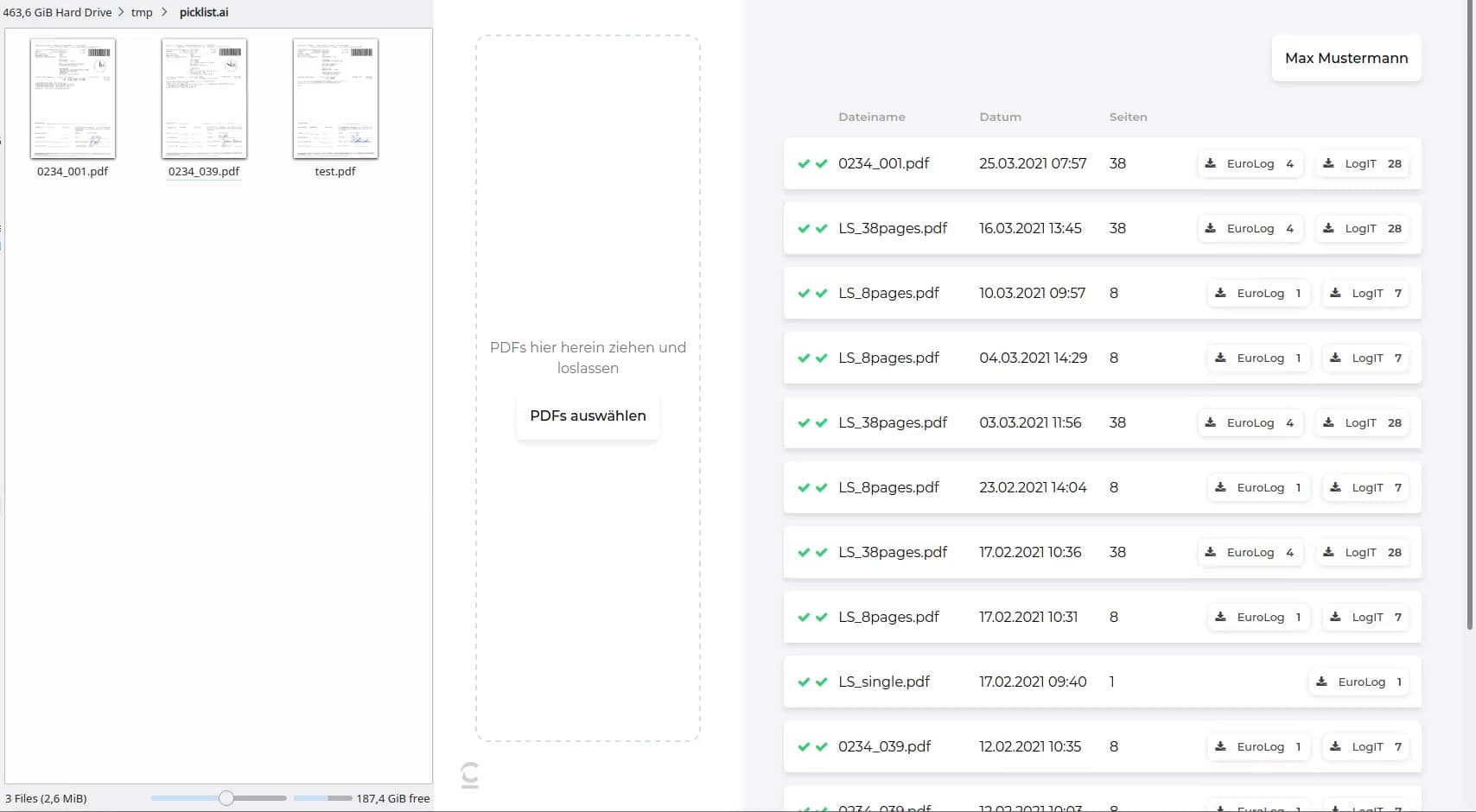This screenshot has height=812, width=1476.
Task: Download LogIT for 0234_039.pdf dated 12.02.2021 10:35
Action: [1366, 747]
